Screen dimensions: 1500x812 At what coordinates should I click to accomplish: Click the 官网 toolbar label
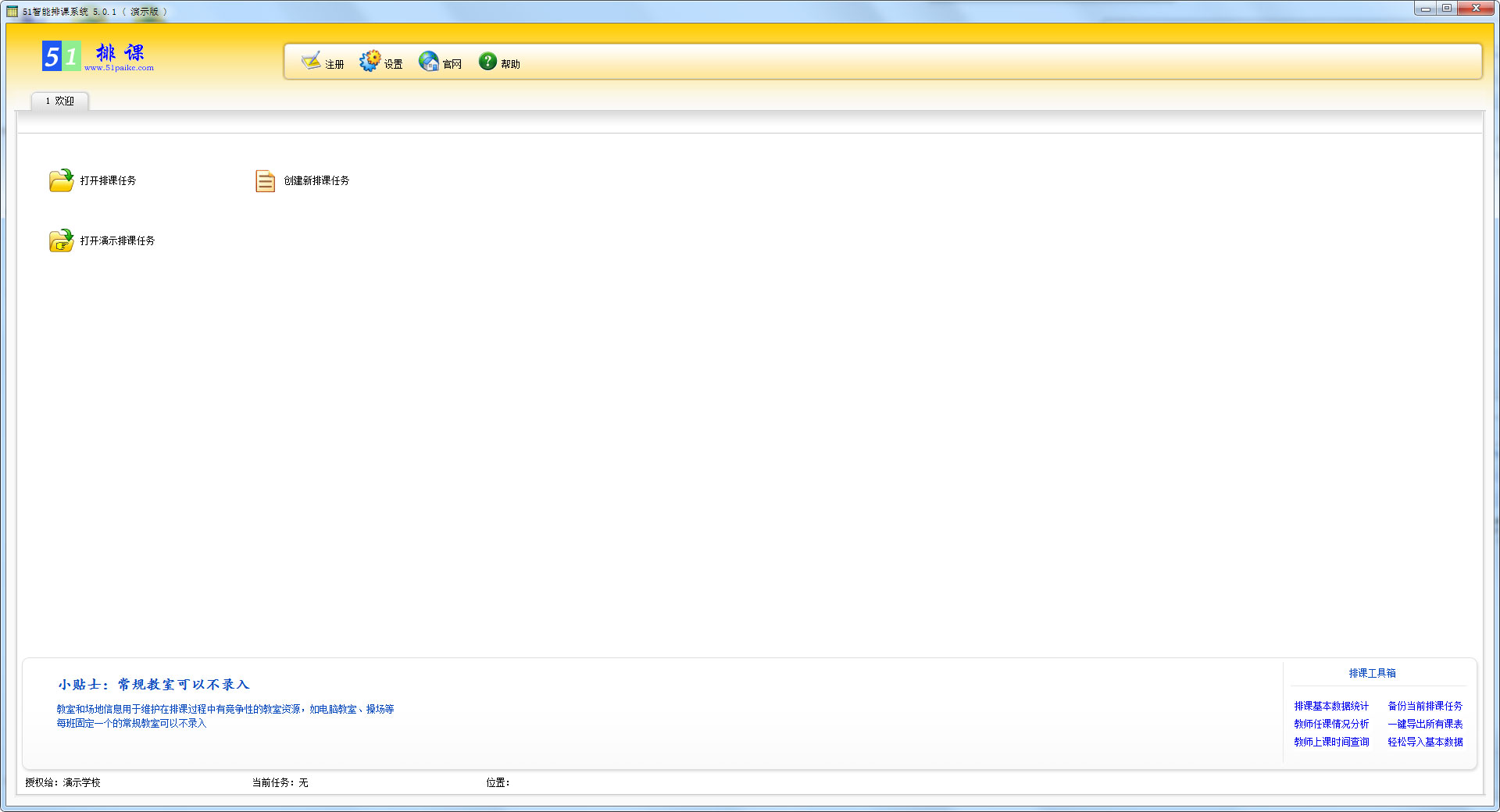[452, 64]
